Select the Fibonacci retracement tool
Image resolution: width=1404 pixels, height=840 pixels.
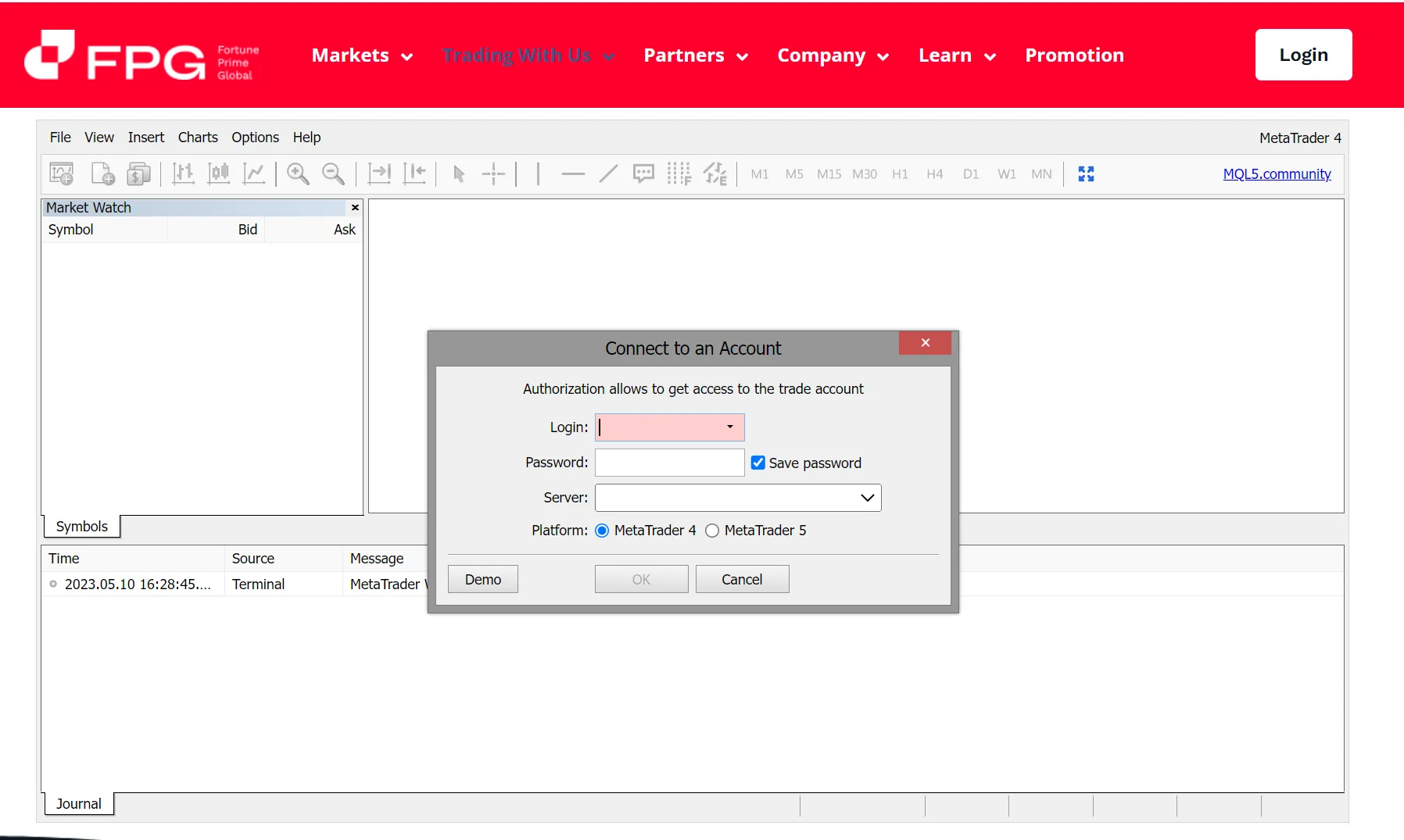[x=679, y=173]
